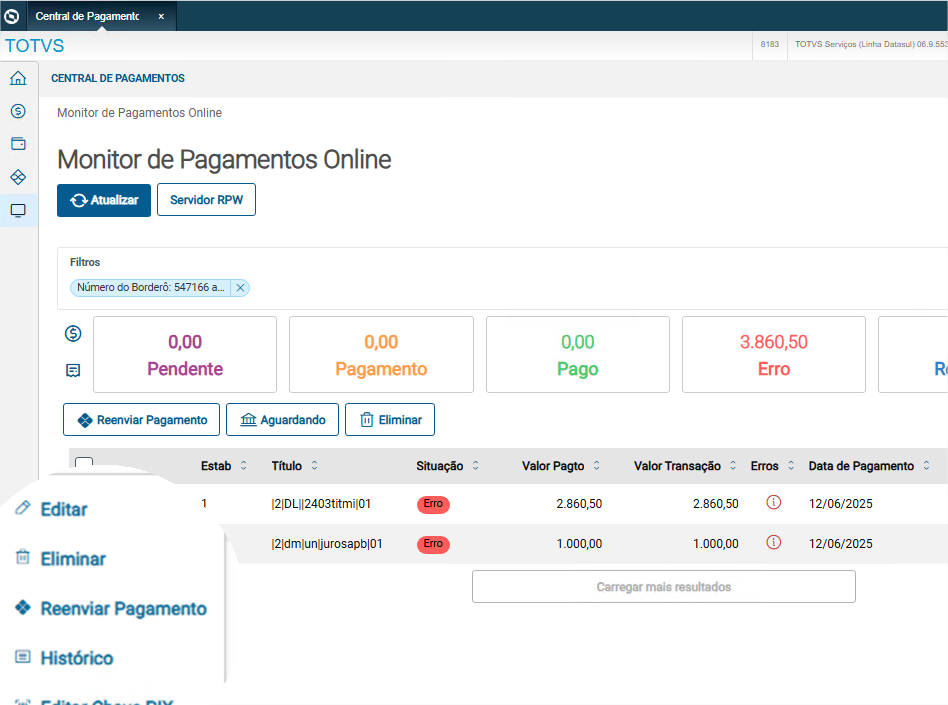Click Reenviar Pagamento toolbar button
Image resolution: width=948 pixels, height=705 pixels.
(x=141, y=420)
